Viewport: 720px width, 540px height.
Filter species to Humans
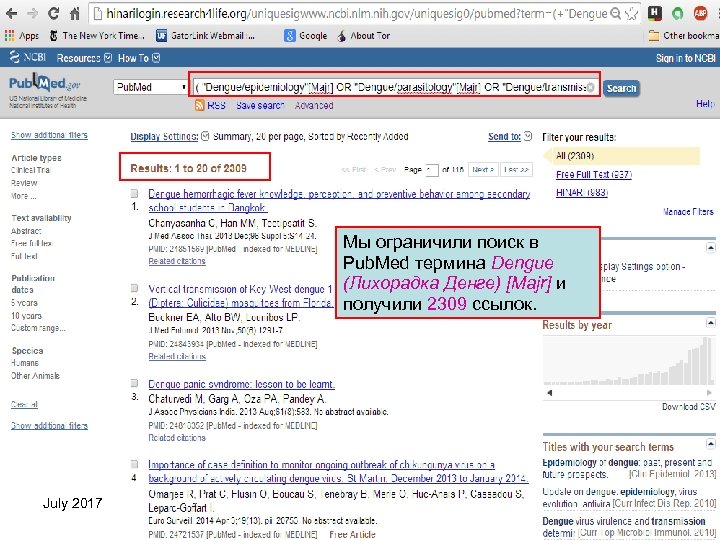point(25,363)
